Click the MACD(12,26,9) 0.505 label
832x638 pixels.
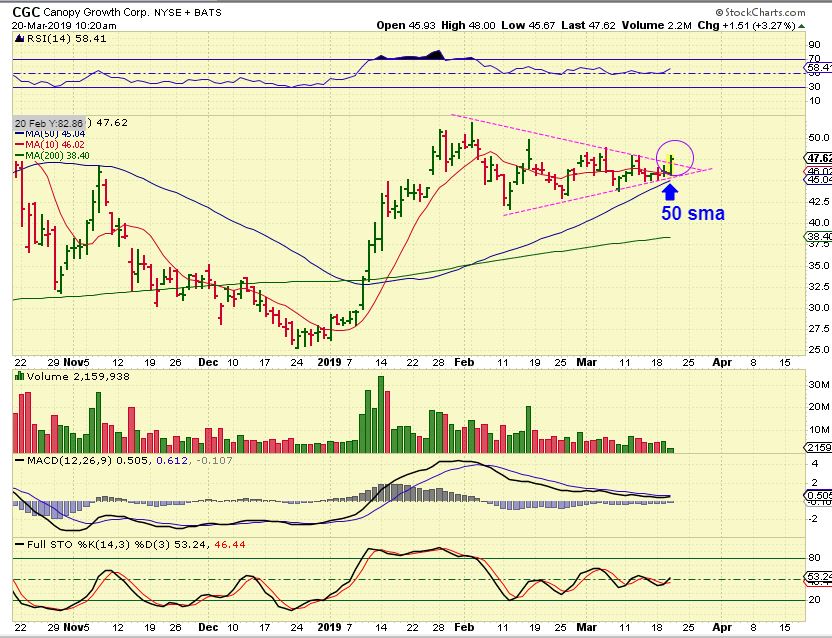coord(88,460)
